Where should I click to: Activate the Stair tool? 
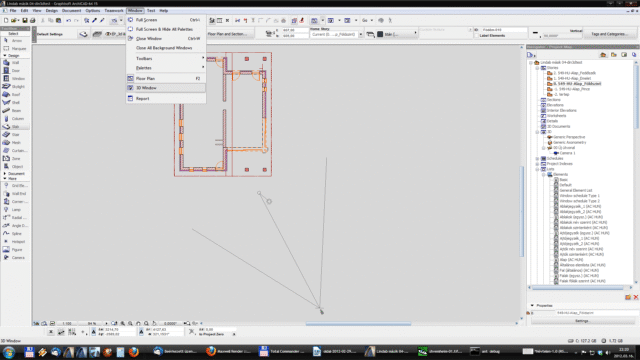coord(16,135)
